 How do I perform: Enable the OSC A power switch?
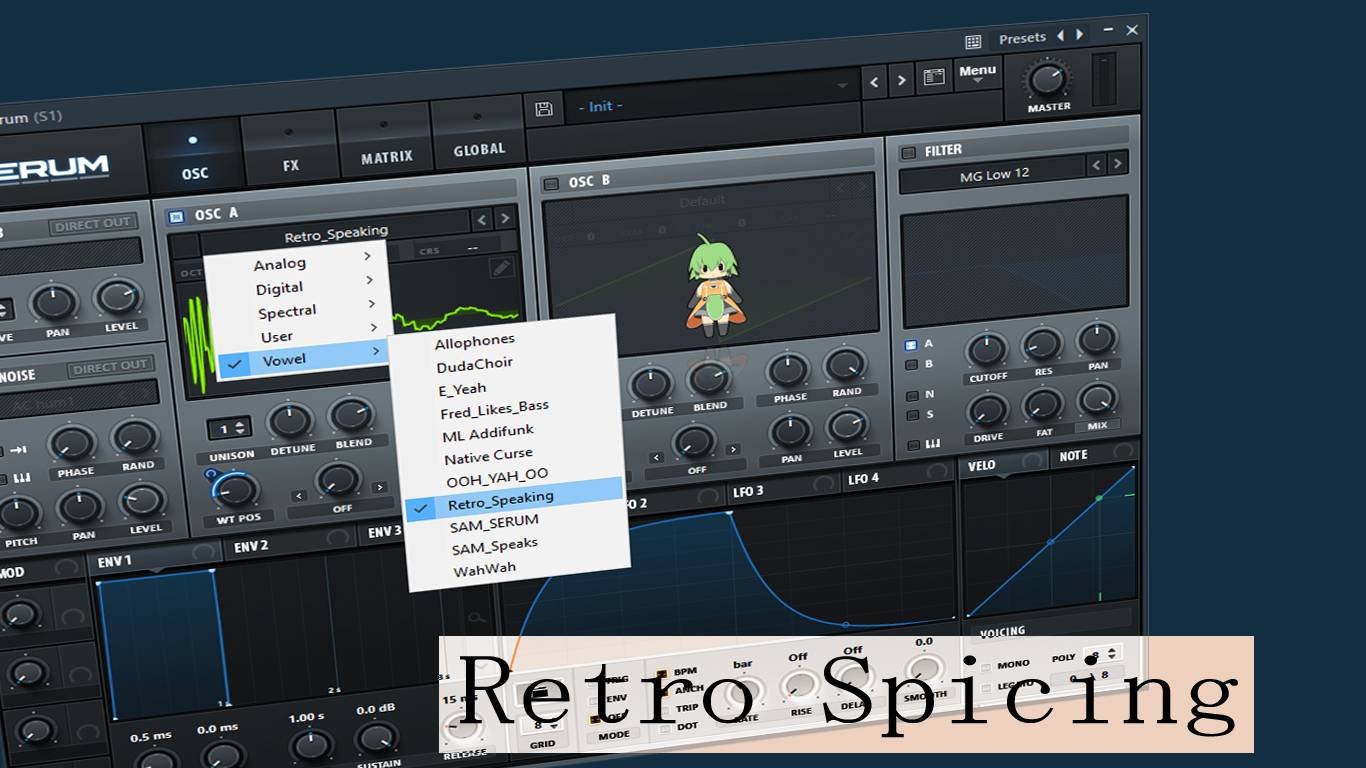click(176, 215)
